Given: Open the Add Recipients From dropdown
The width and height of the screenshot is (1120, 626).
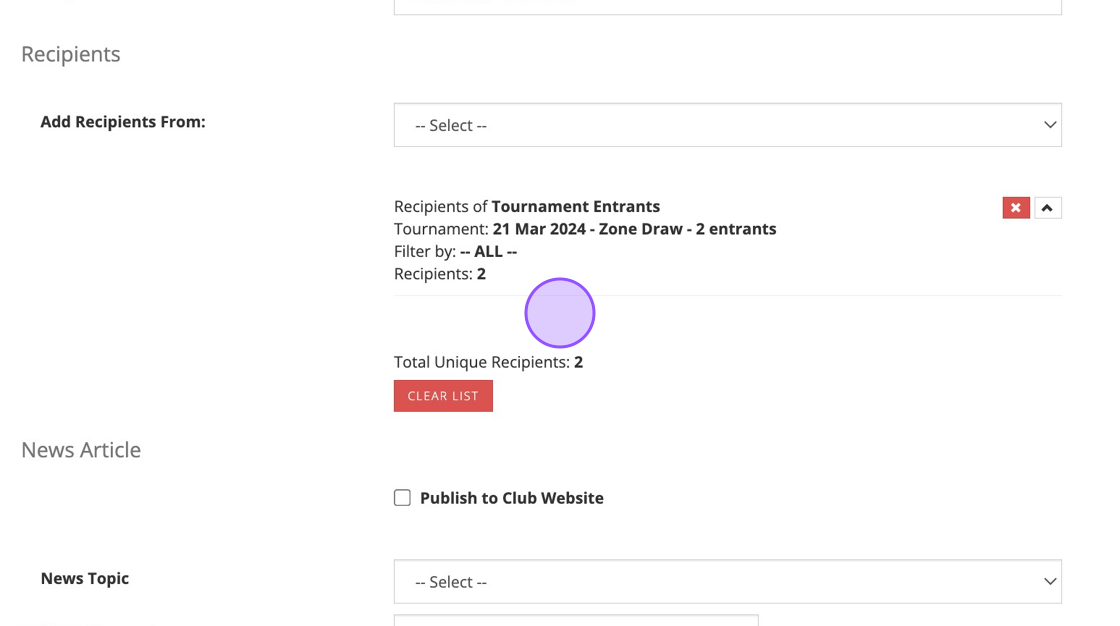Looking at the screenshot, I should coord(727,125).
